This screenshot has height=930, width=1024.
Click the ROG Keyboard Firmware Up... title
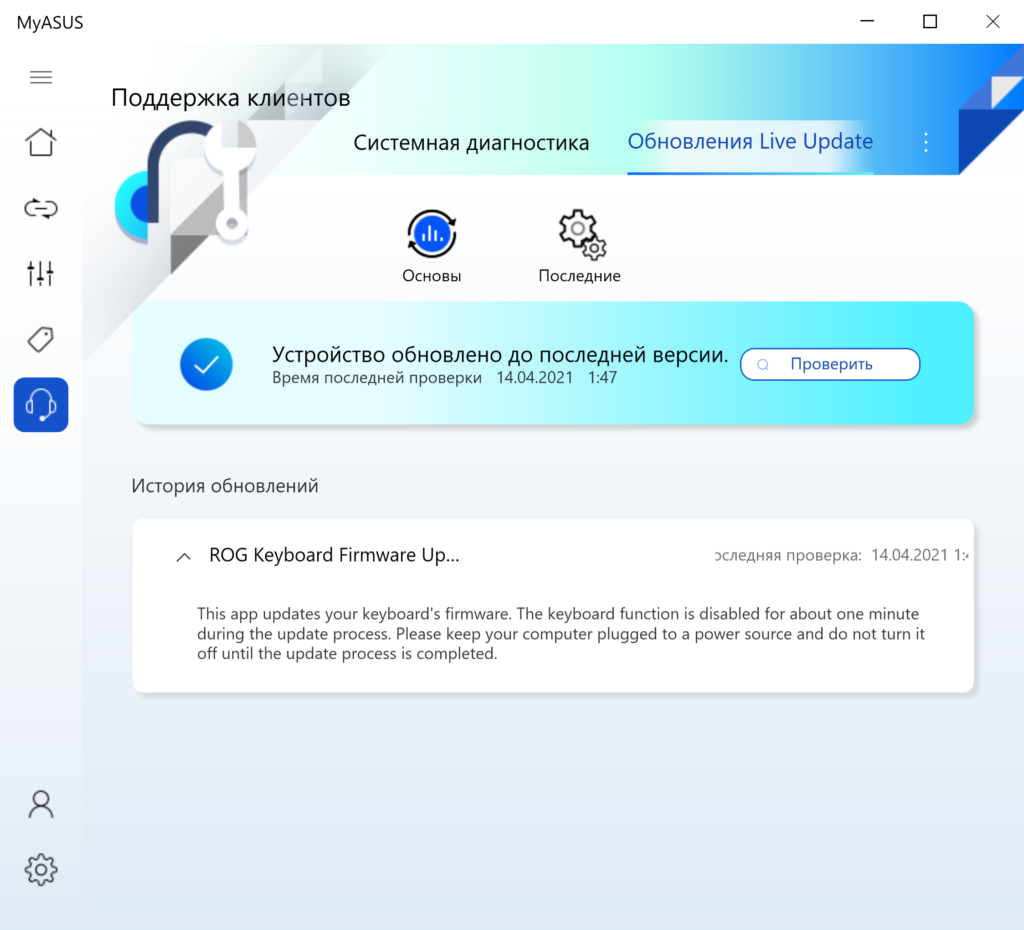(x=334, y=555)
